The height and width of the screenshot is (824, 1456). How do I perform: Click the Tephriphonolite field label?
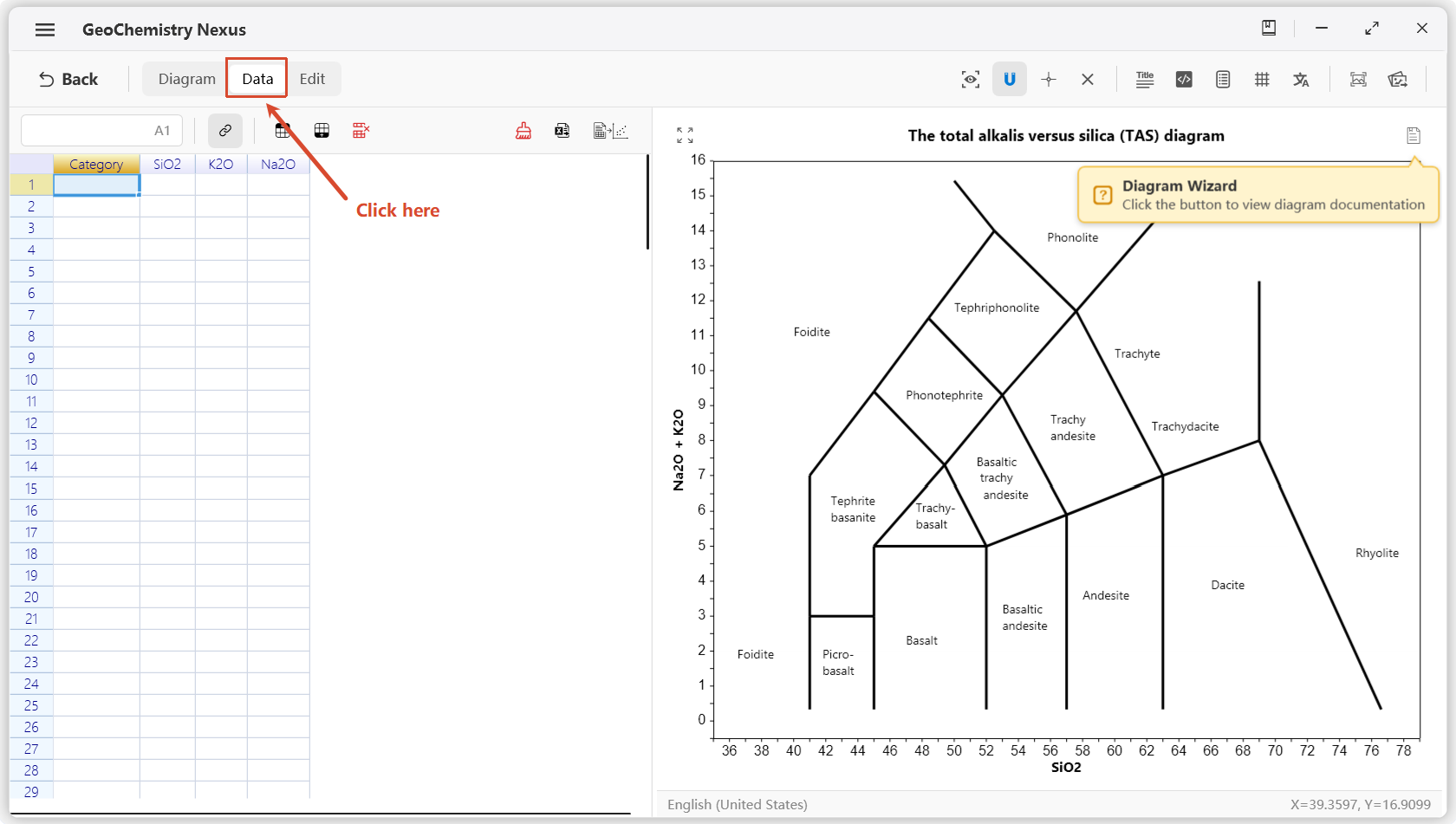pyautogui.click(x=997, y=308)
